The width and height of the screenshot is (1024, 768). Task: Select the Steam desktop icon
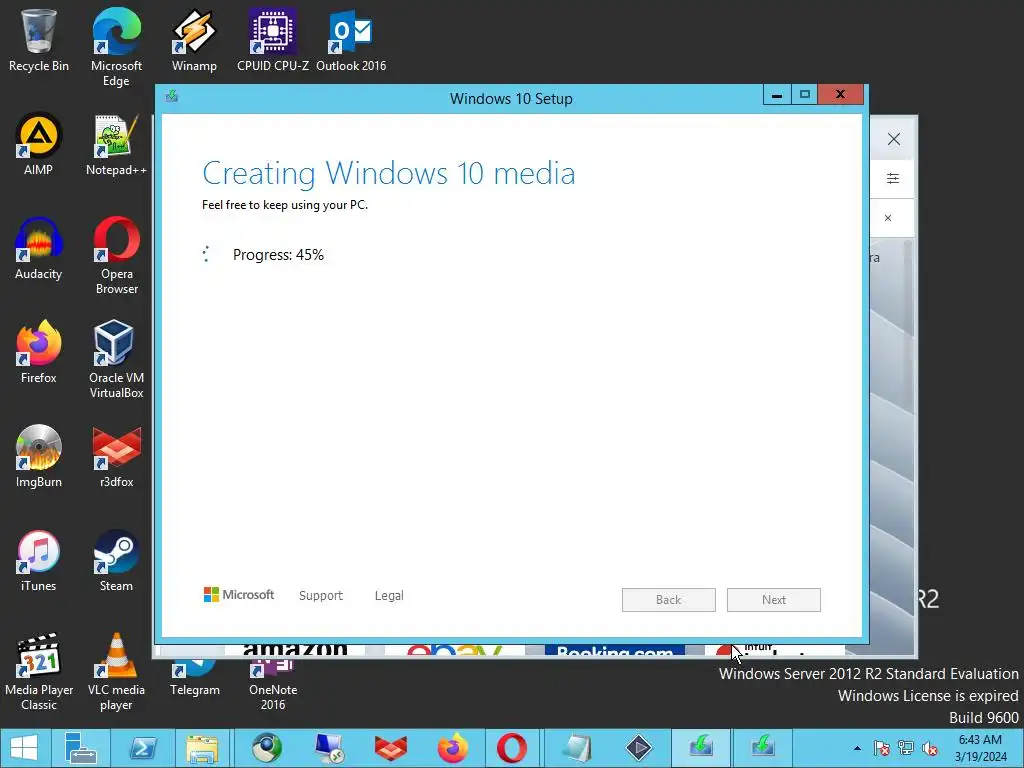click(x=116, y=560)
